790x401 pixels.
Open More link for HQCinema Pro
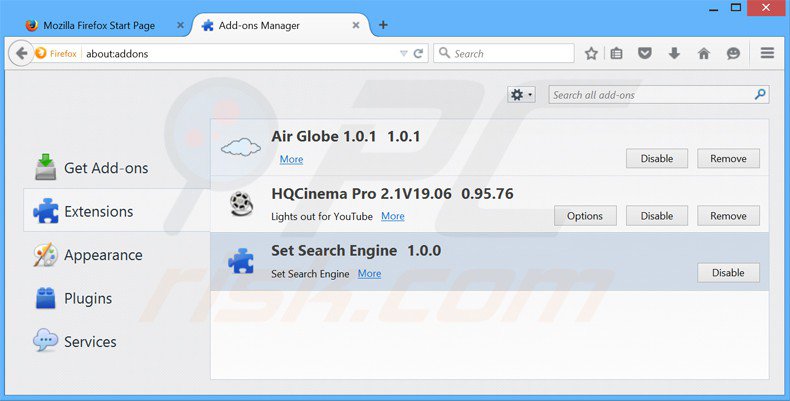click(392, 216)
